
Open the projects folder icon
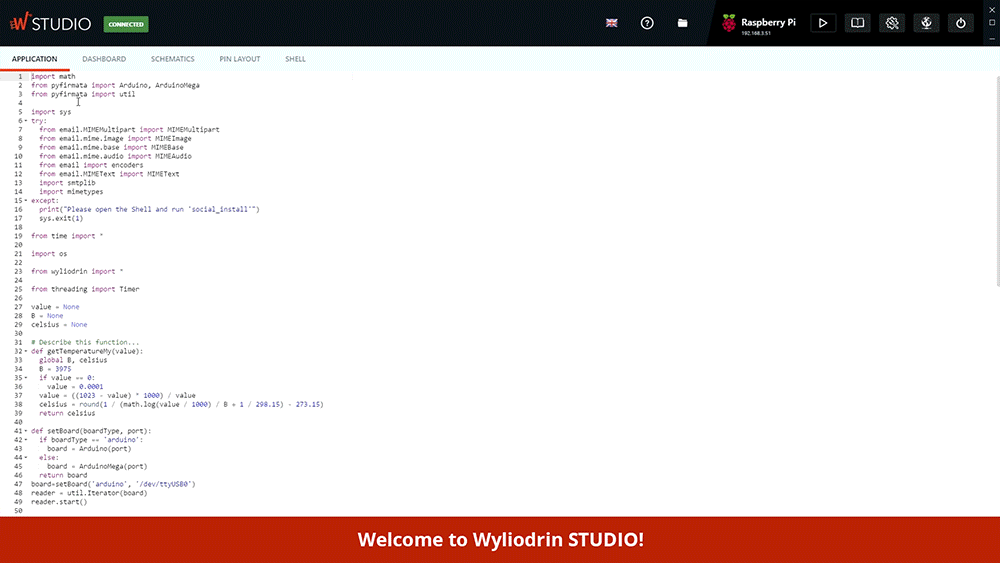682,23
